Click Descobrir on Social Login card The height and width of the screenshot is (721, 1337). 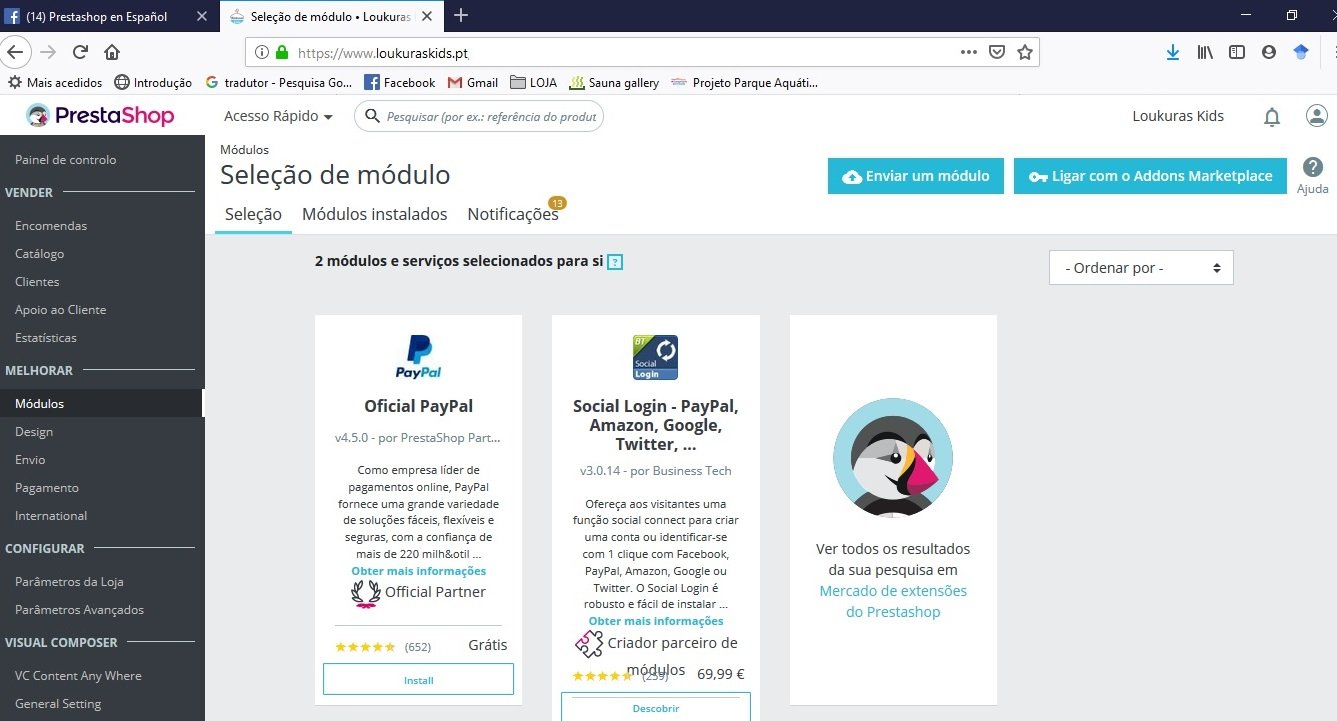coord(656,707)
